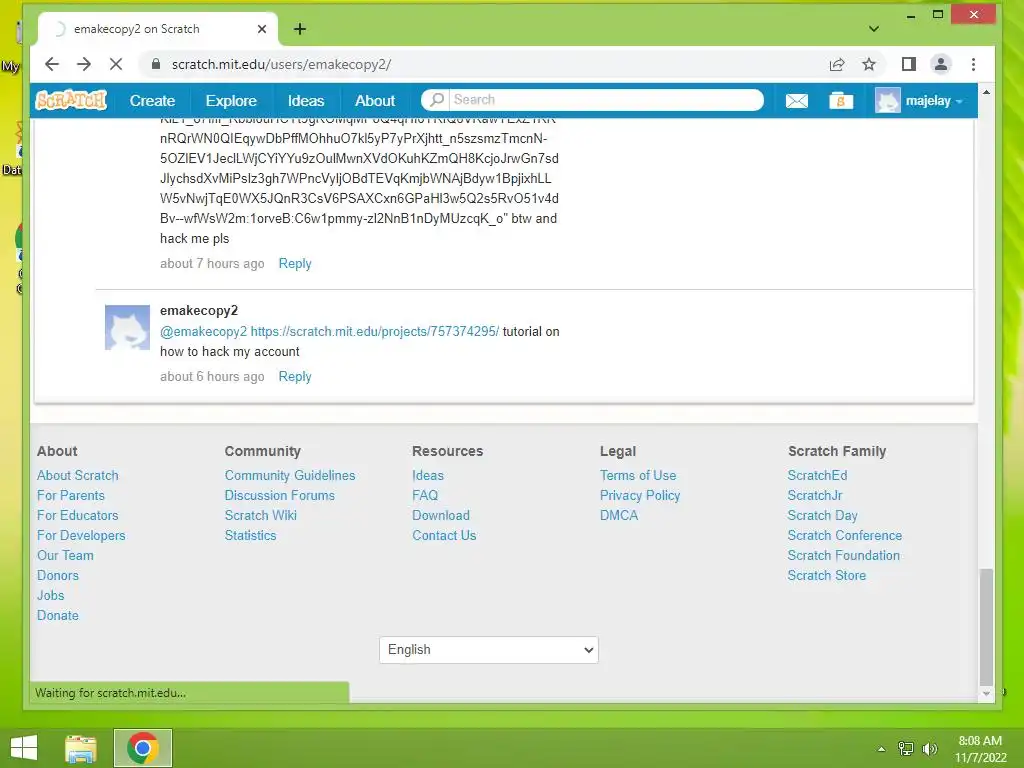
Task: Open Chrome profile icon
Action: coord(941,64)
